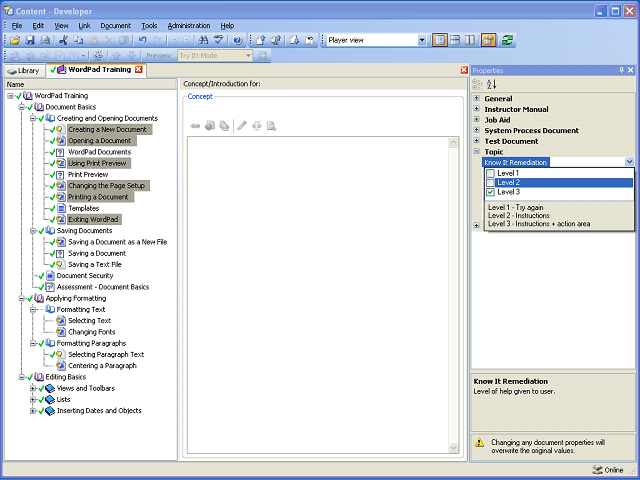Select Exiting WordPad topic
This screenshot has height=480, width=640.
(x=93, y=220)
